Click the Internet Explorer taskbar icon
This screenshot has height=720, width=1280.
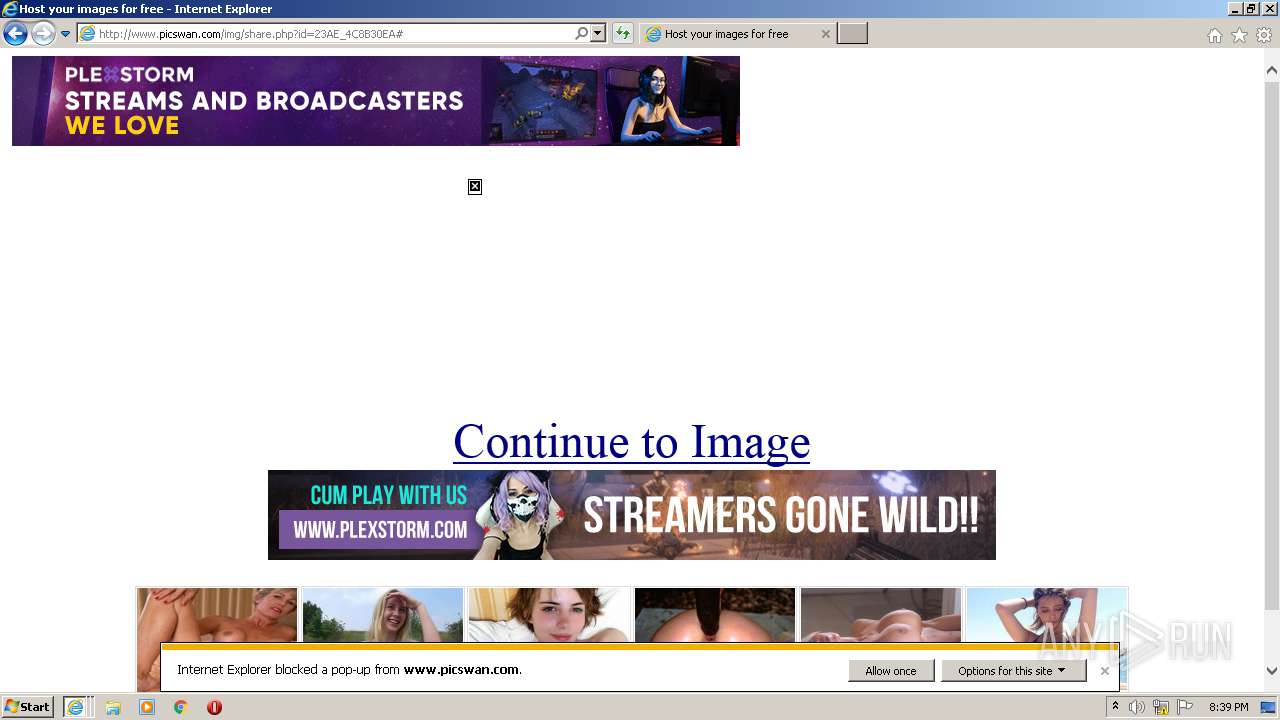[77, 707]
